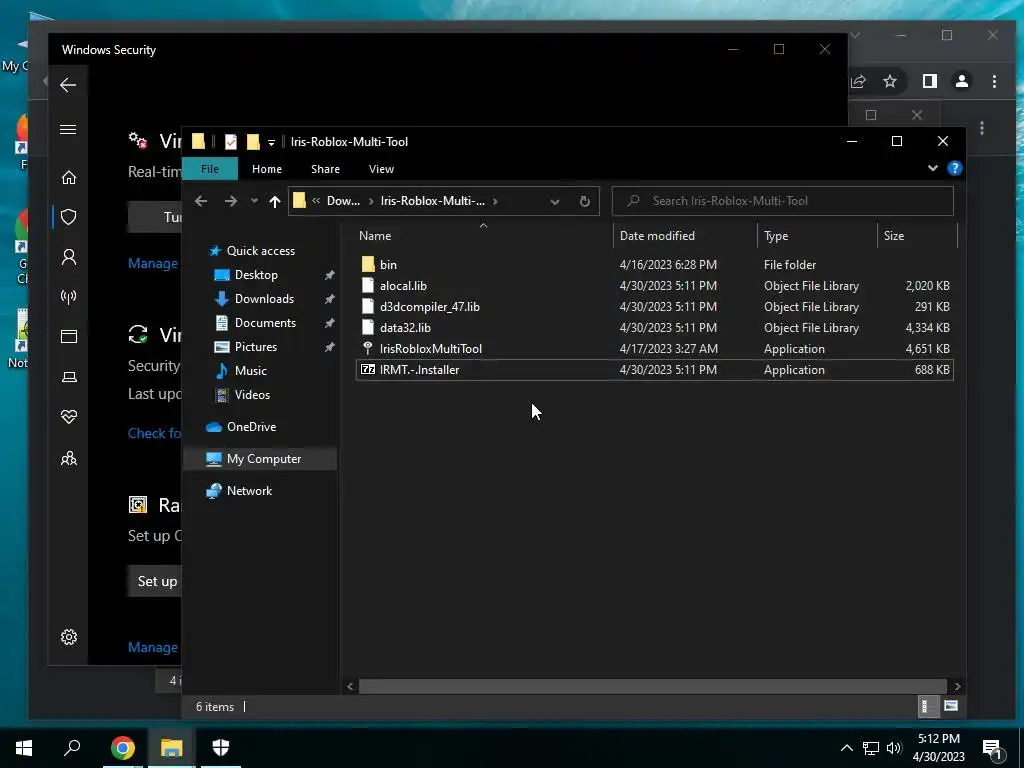
Task: Select d3dcompiler_47.lib file
Action: 654,306
